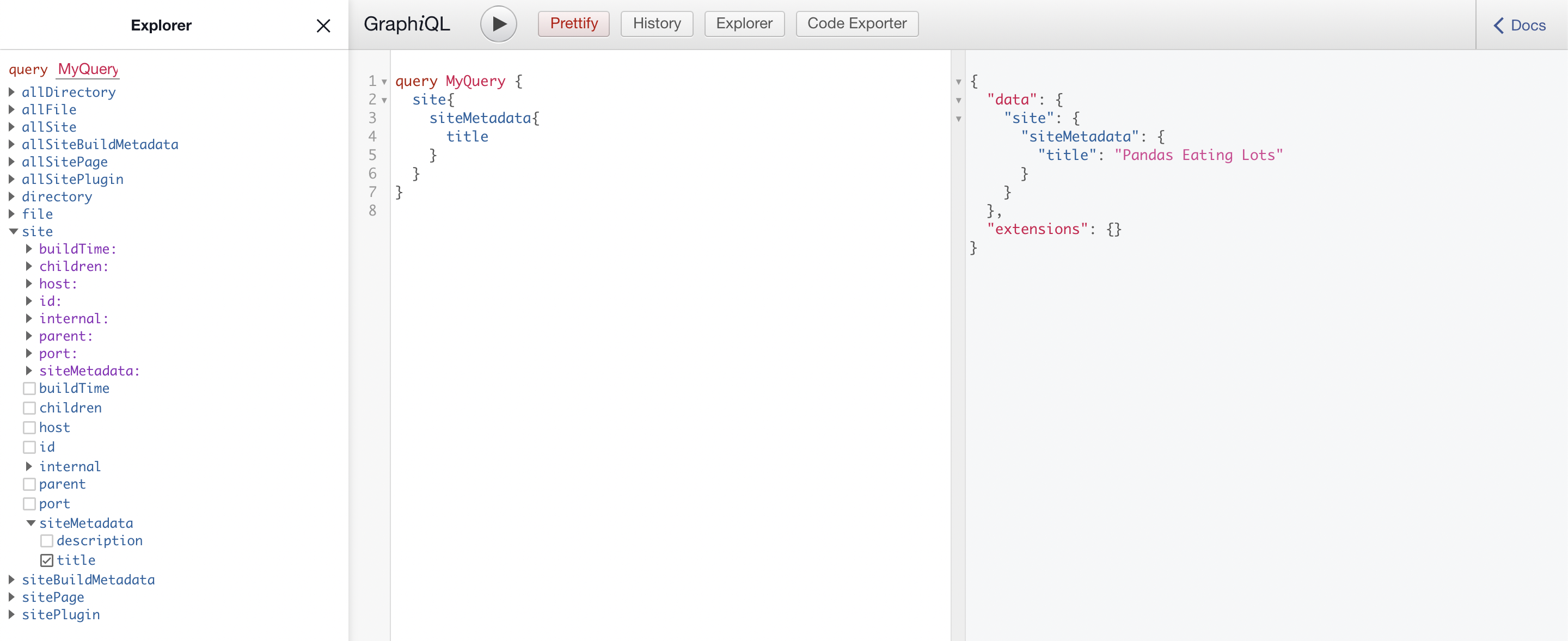This screenshot has height=641, width=1568.
Task: Open the History panel
Action: [x=657, y=24]
